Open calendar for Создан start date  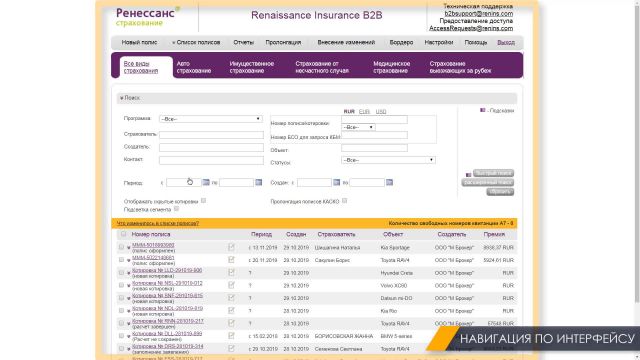click(336, 182)
